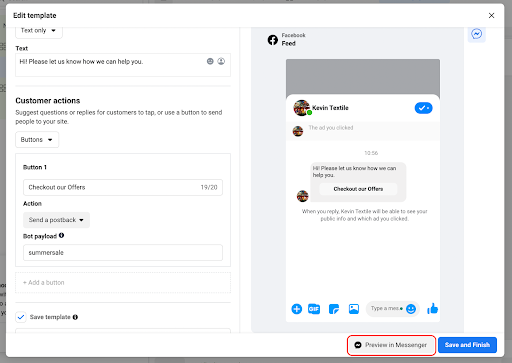Click the Checkout our Offers preview button

click(358, 189)
